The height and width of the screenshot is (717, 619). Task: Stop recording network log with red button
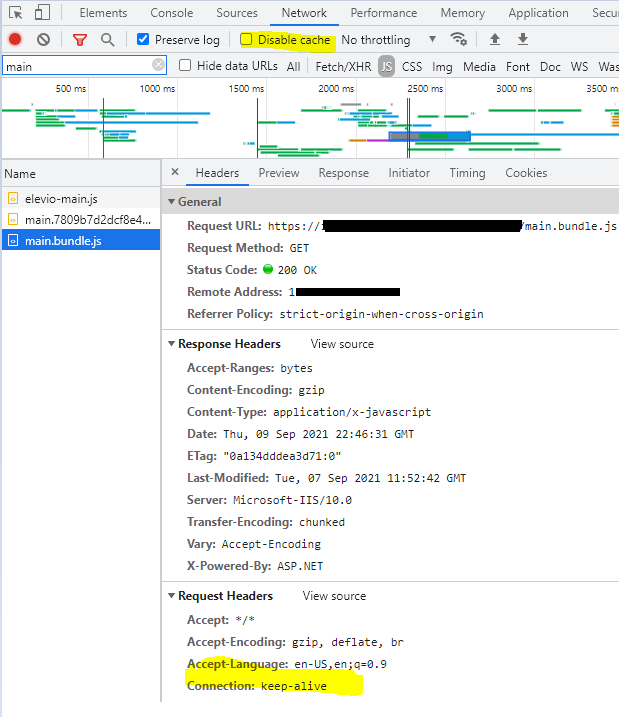coord(15,40)
